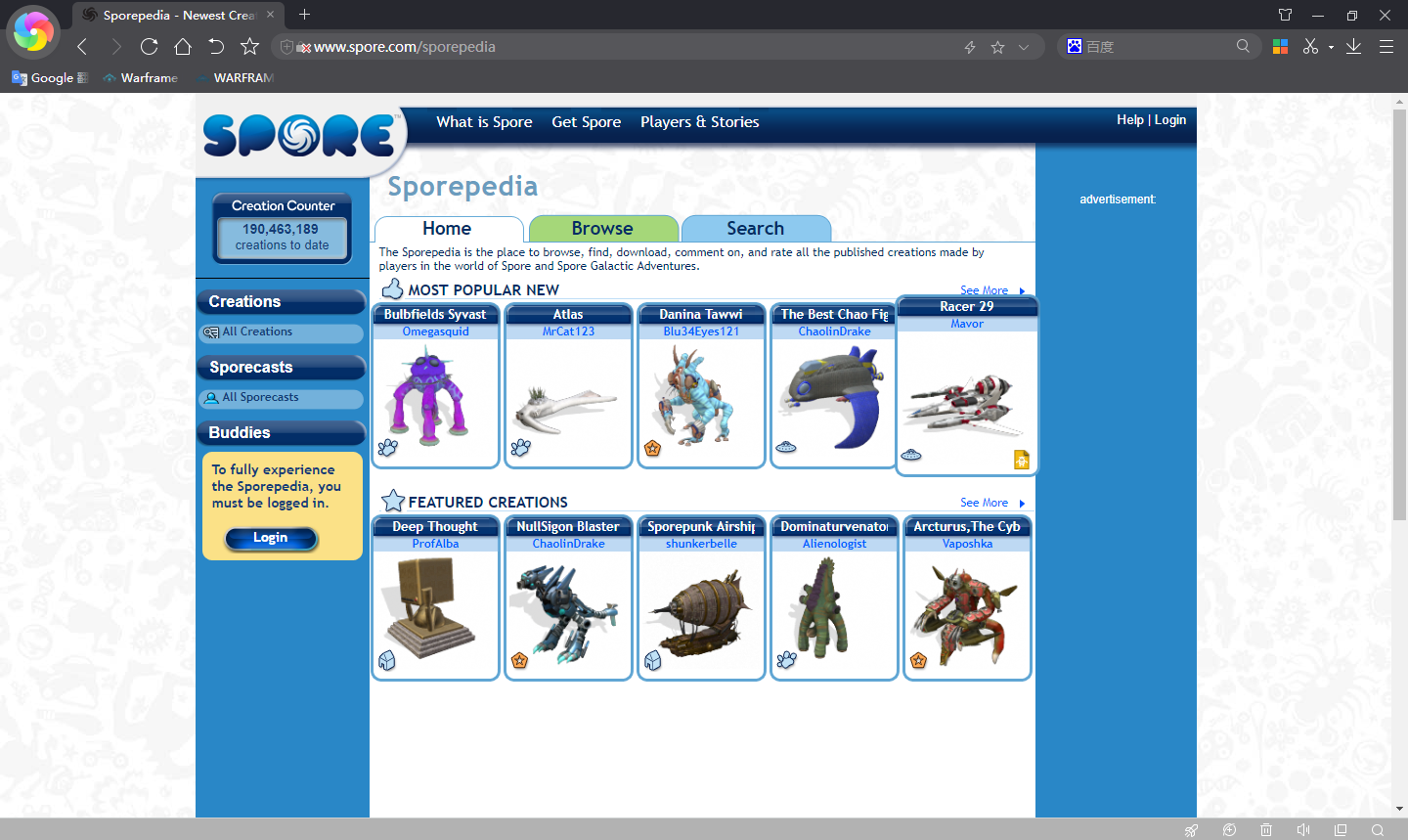Open the What is Spore menu
This screenshot has width=1408, height=840.
point(484,122)
